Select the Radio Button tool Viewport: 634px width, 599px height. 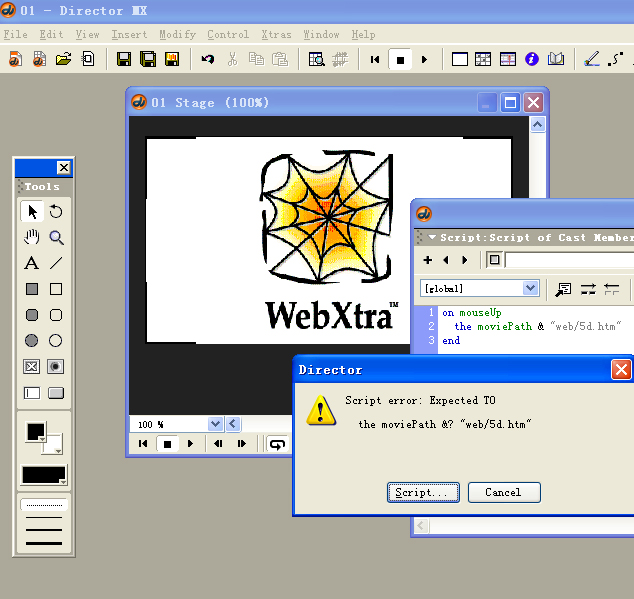[x=56, y=366]
